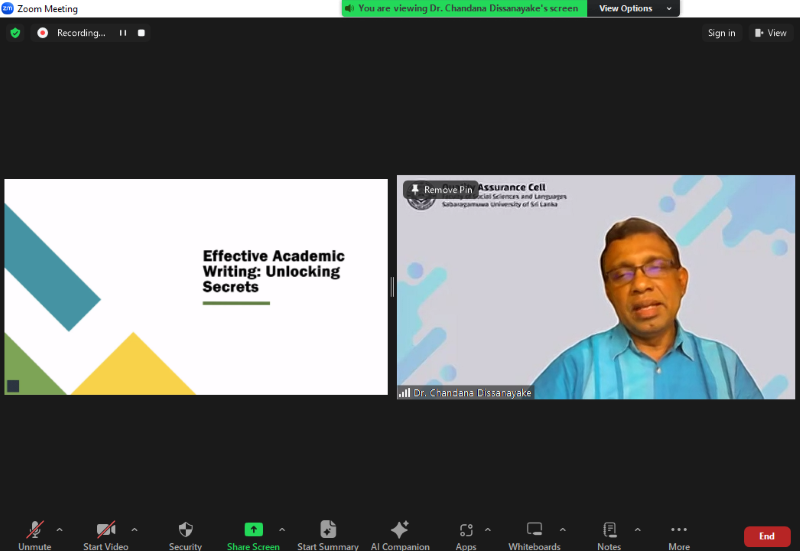Stop the recording
The image size is (800, 551).
tap(141, 33)
